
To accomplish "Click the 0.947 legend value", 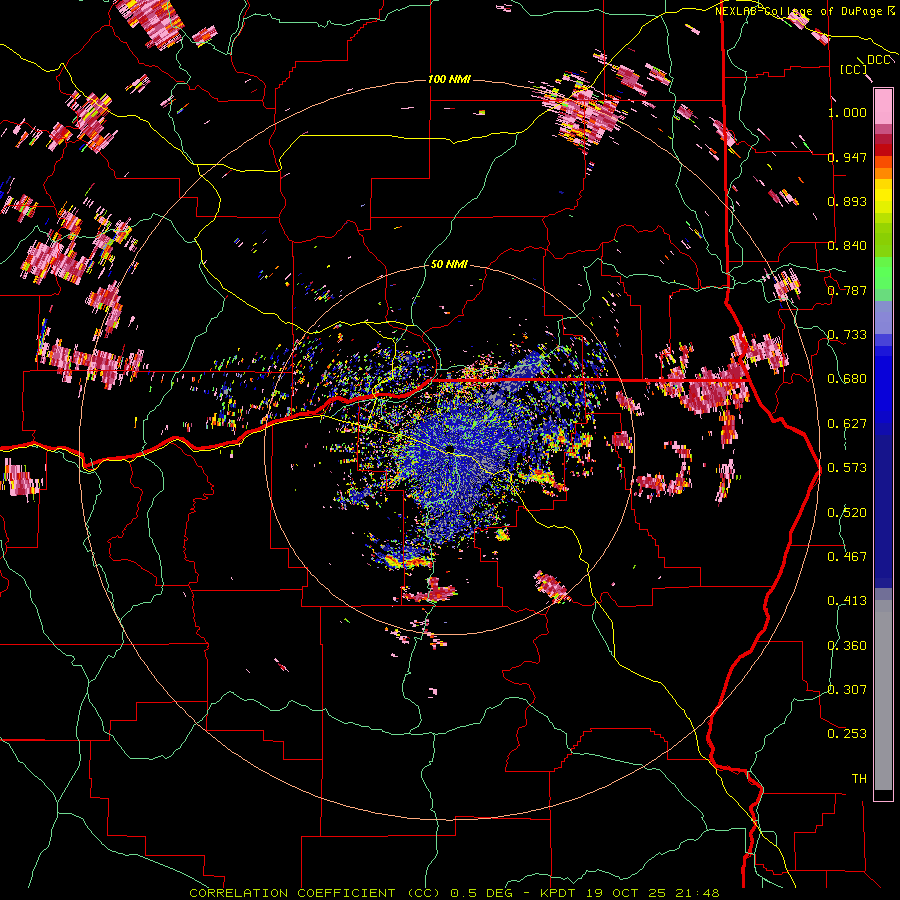I will 847,157.
